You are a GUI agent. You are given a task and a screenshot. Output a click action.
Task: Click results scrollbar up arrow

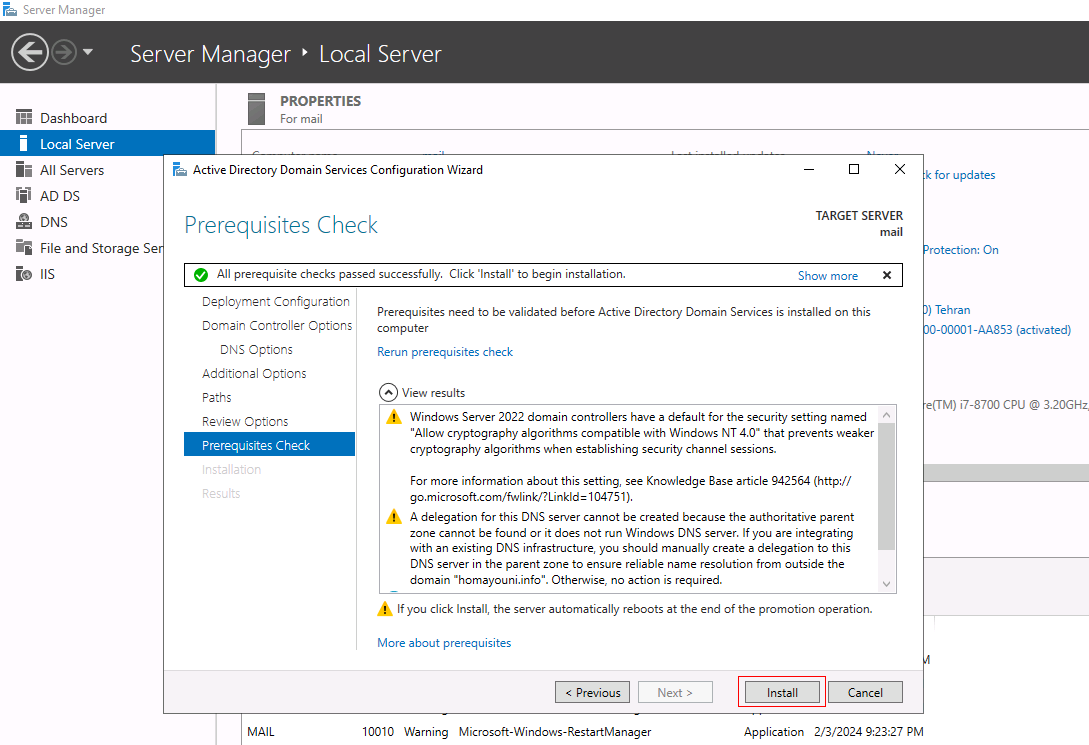pos(886,415)
